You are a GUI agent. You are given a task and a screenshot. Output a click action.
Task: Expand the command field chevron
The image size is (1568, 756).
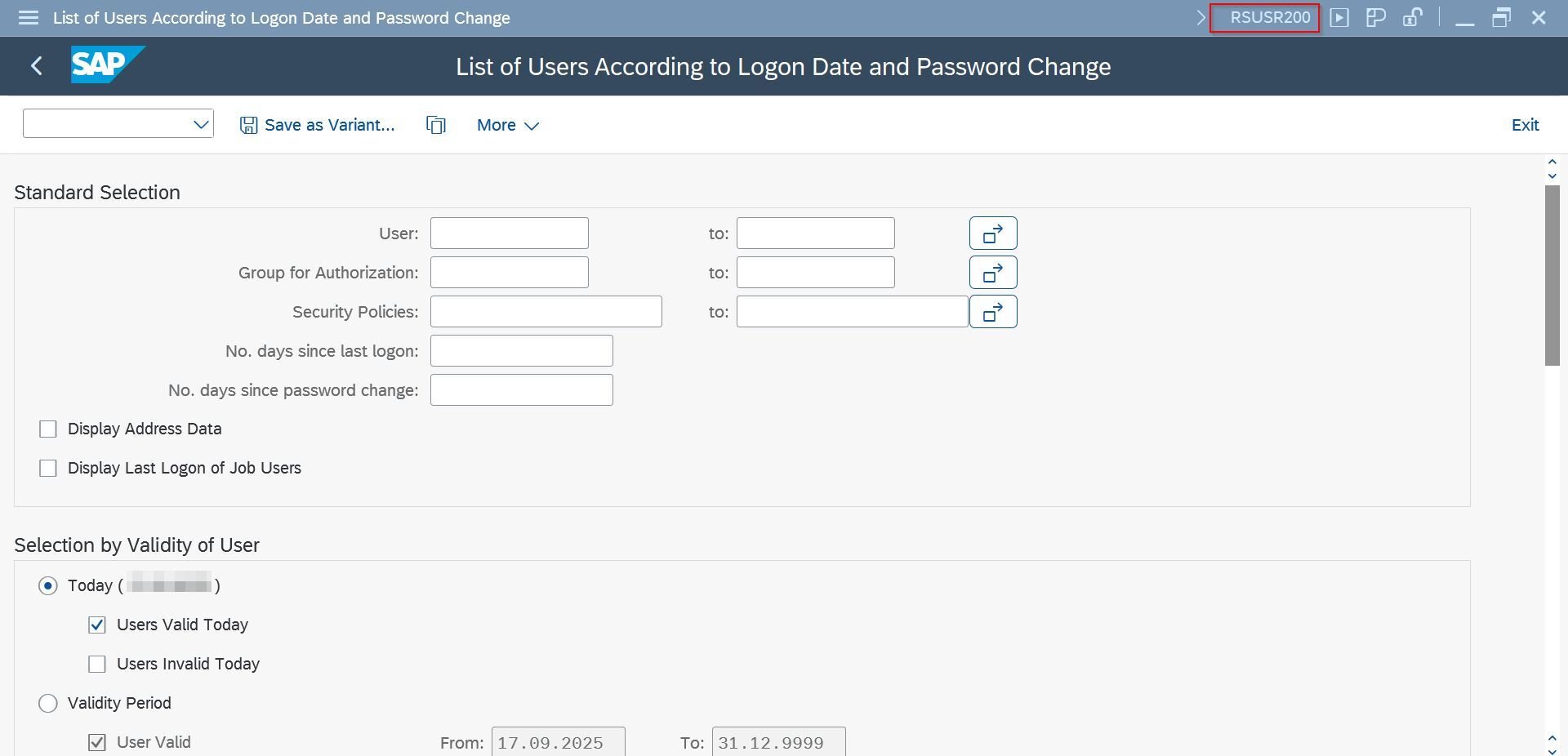pyautogui.click(x=1200, y=18)
